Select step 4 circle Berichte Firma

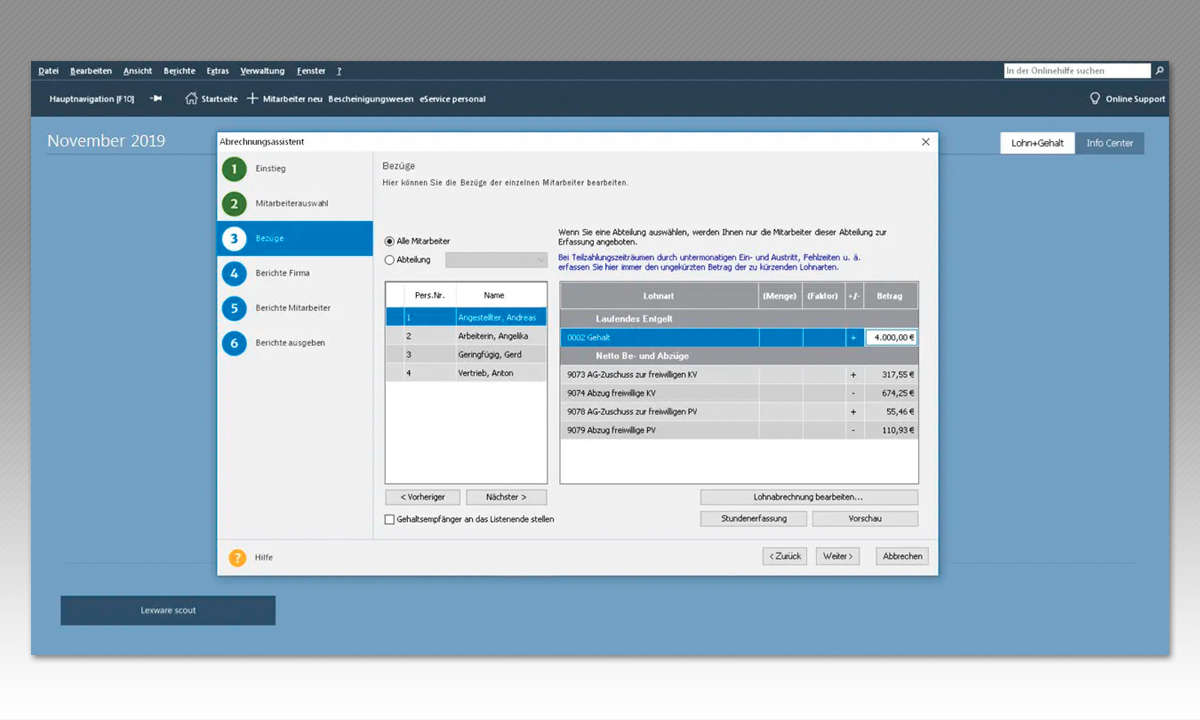click(x=234, y=273)
